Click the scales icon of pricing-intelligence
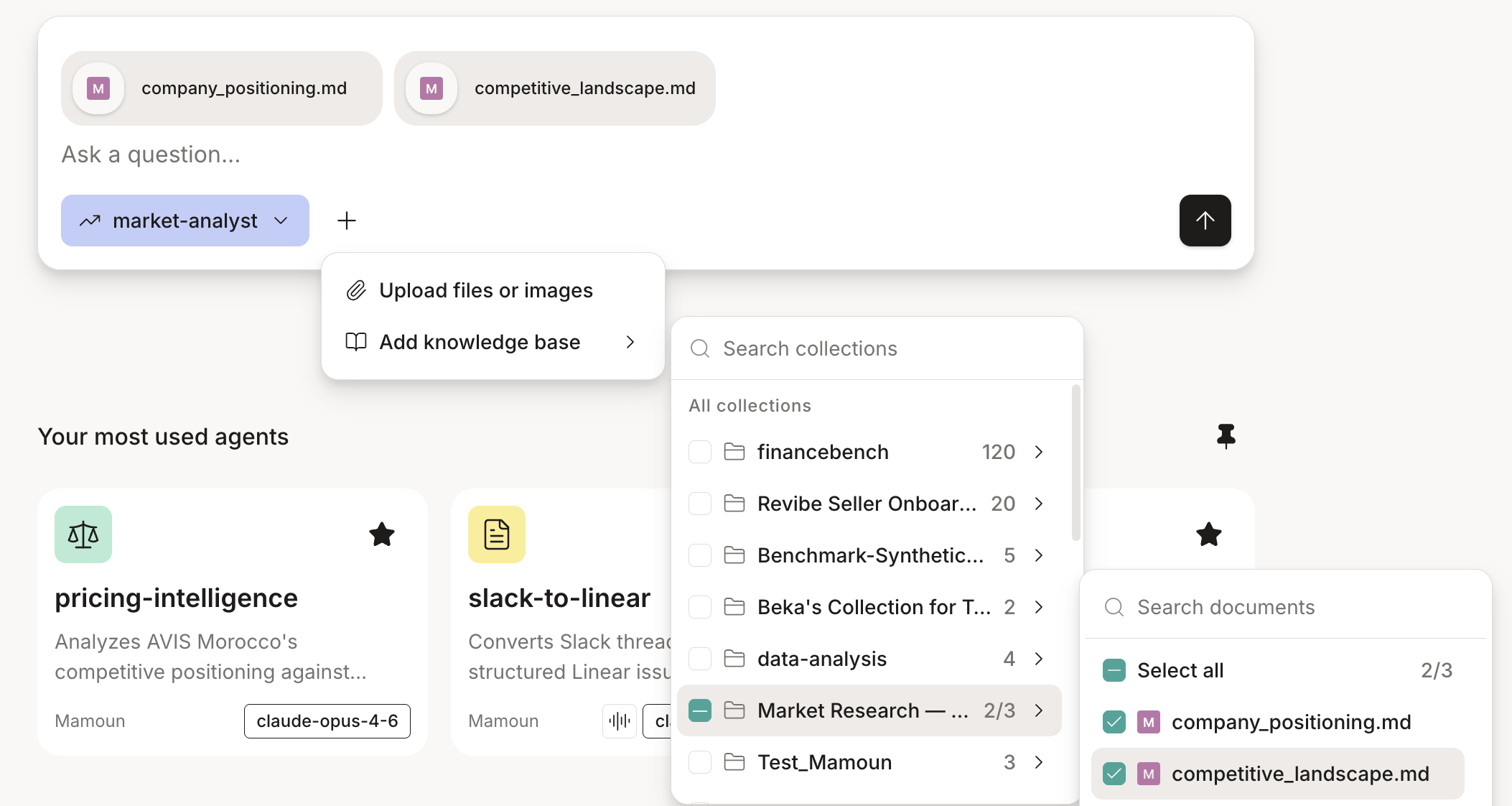Screen dimensions: 1512x806 83,534
